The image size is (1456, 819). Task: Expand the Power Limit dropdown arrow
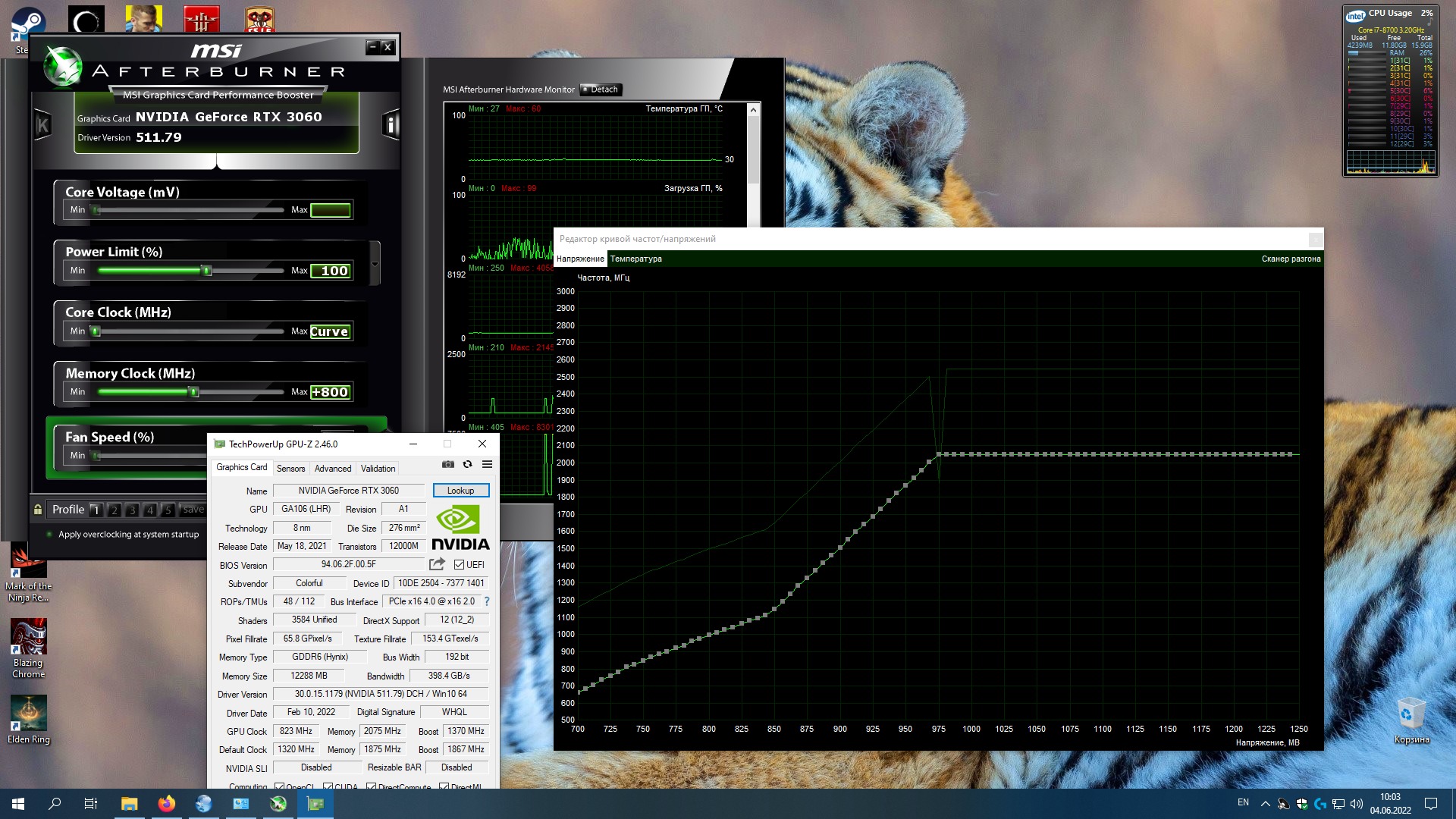click(375, 264)
